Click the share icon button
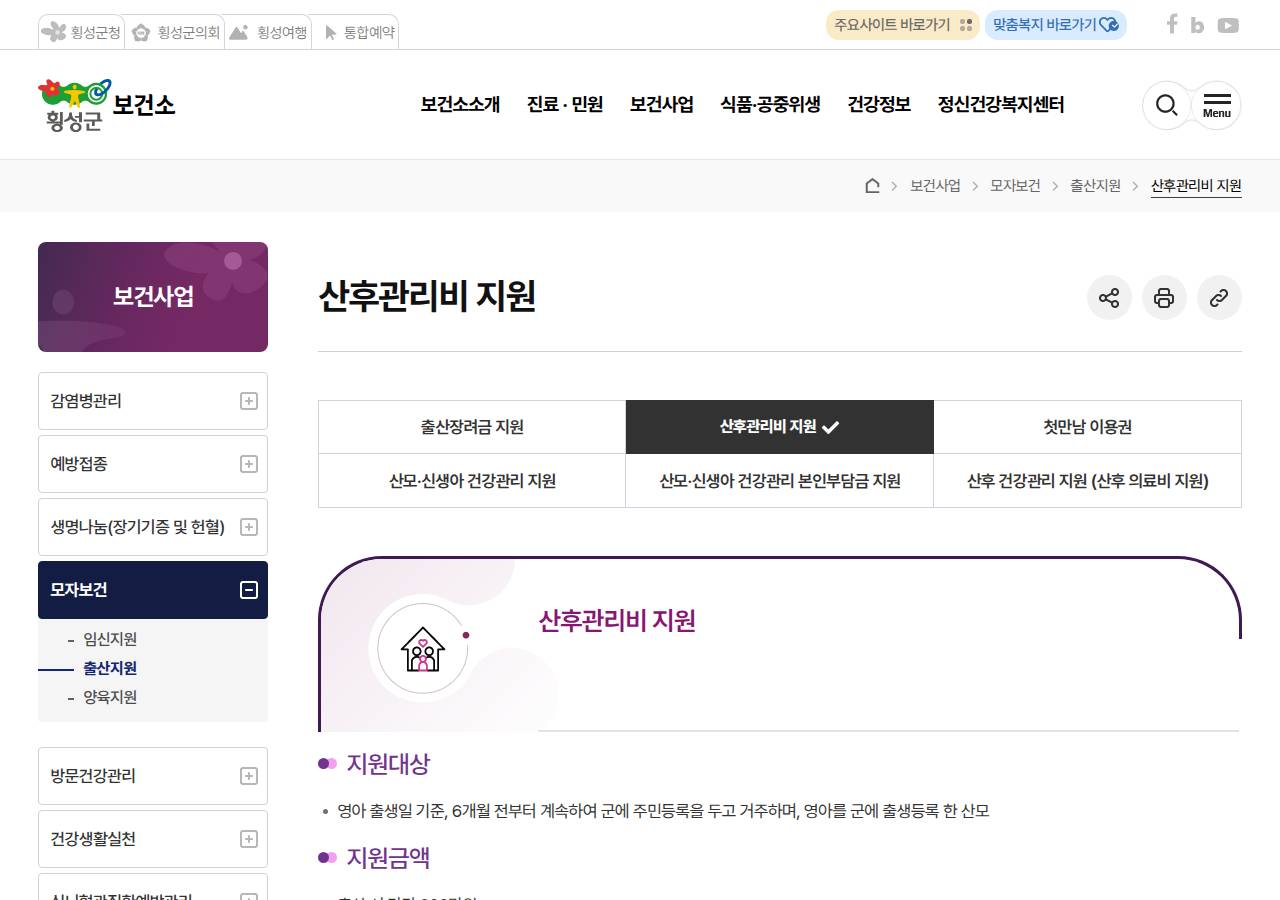Screen dimensions: 1280x900 click(x=1109, y=297)
